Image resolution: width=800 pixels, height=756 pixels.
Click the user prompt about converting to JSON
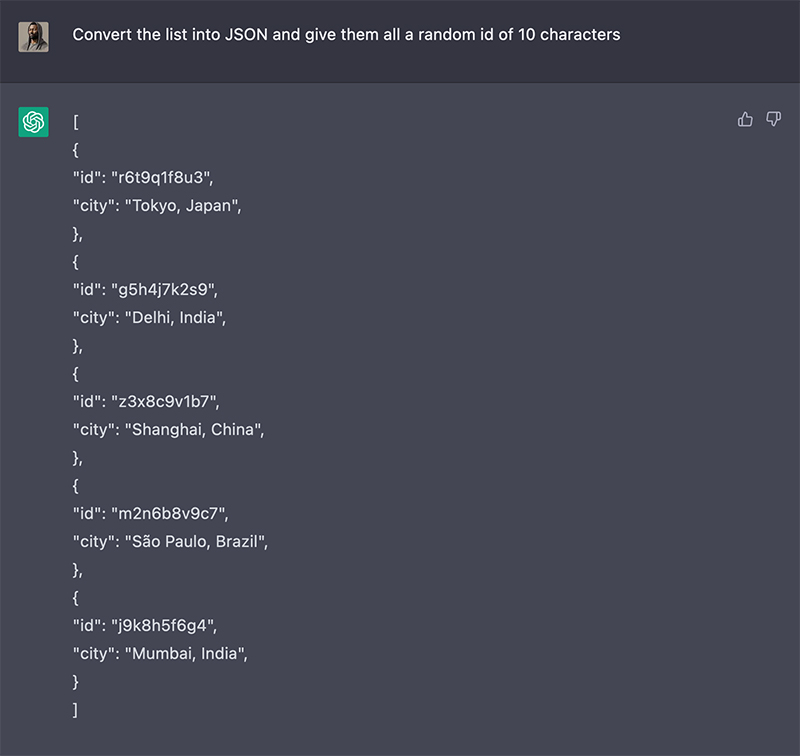346,35
